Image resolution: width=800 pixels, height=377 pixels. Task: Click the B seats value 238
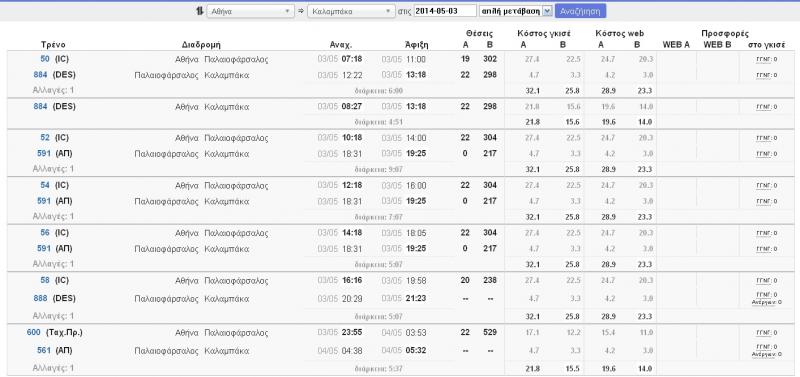click(490, 280)
